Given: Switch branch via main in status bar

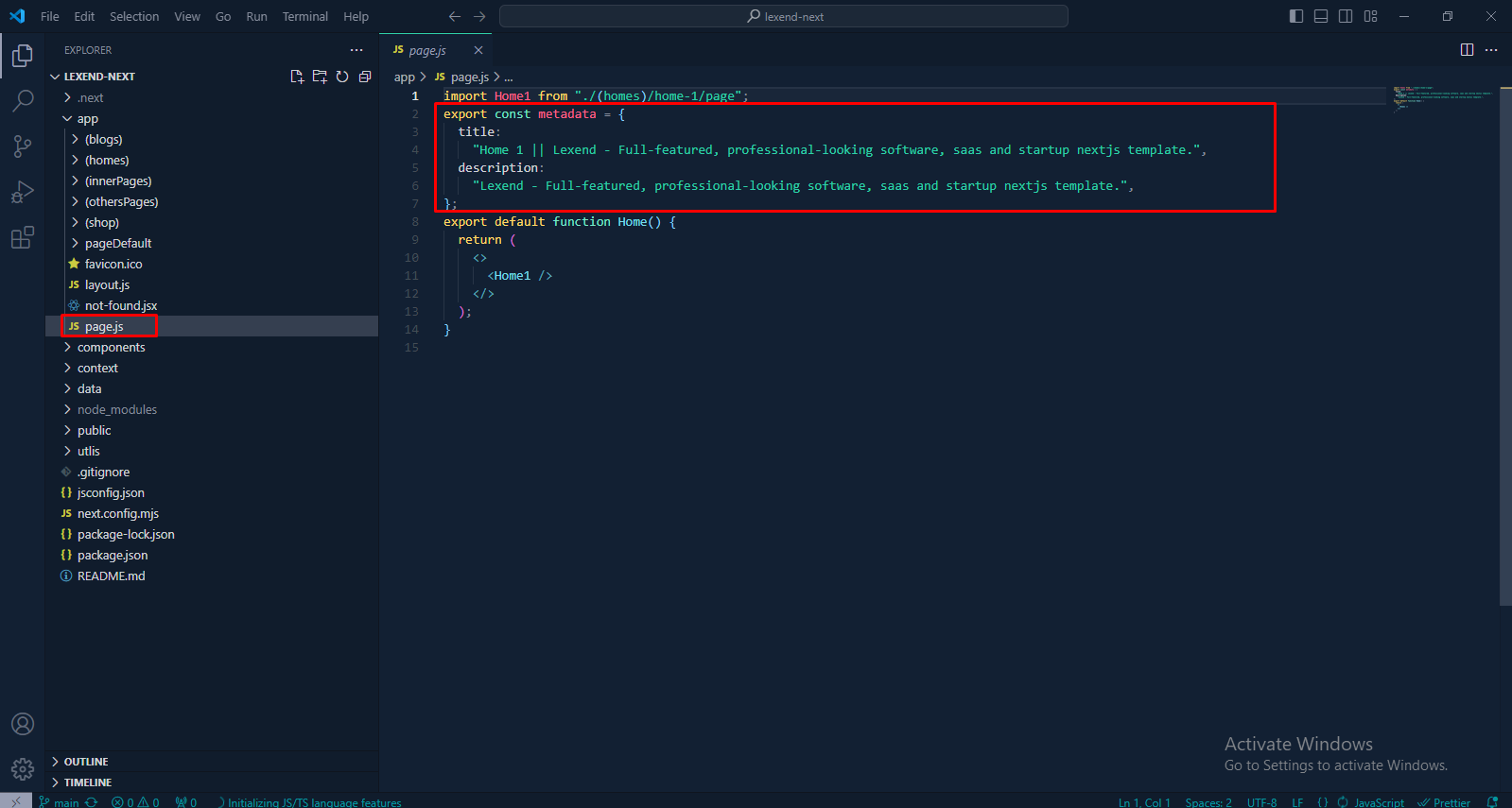Looking at the screenshot, I should point(60,802).
